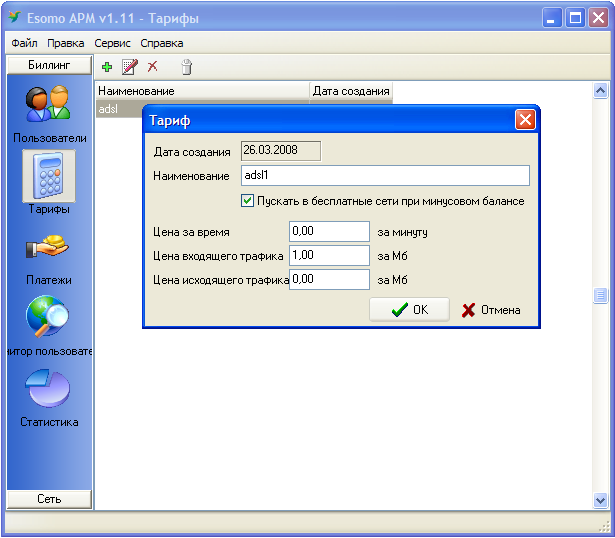Toggle the free networks on negative balance checkbox
The width and height of the screenshot is (615, 538).
[x=247, y=201]
